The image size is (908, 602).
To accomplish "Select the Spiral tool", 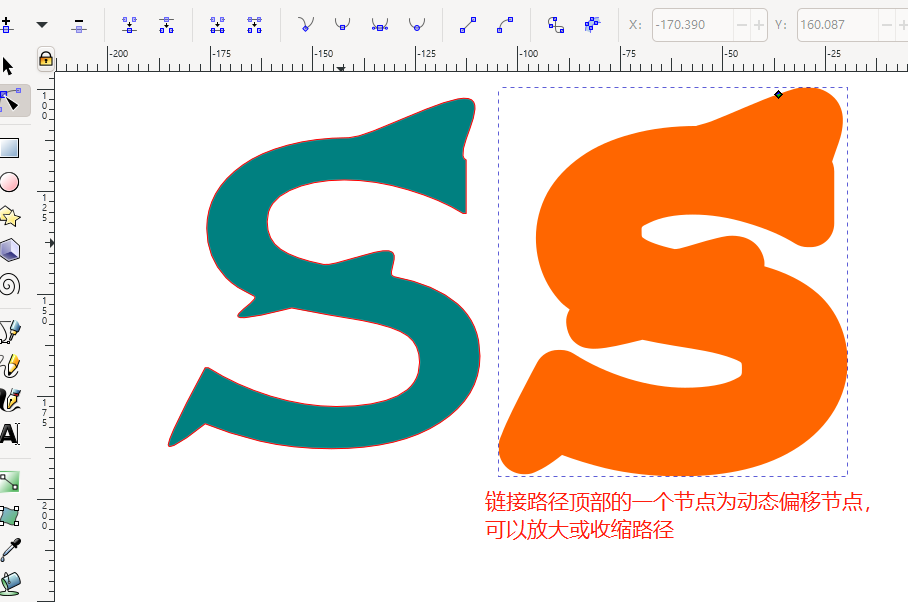I will coord(10,284).
